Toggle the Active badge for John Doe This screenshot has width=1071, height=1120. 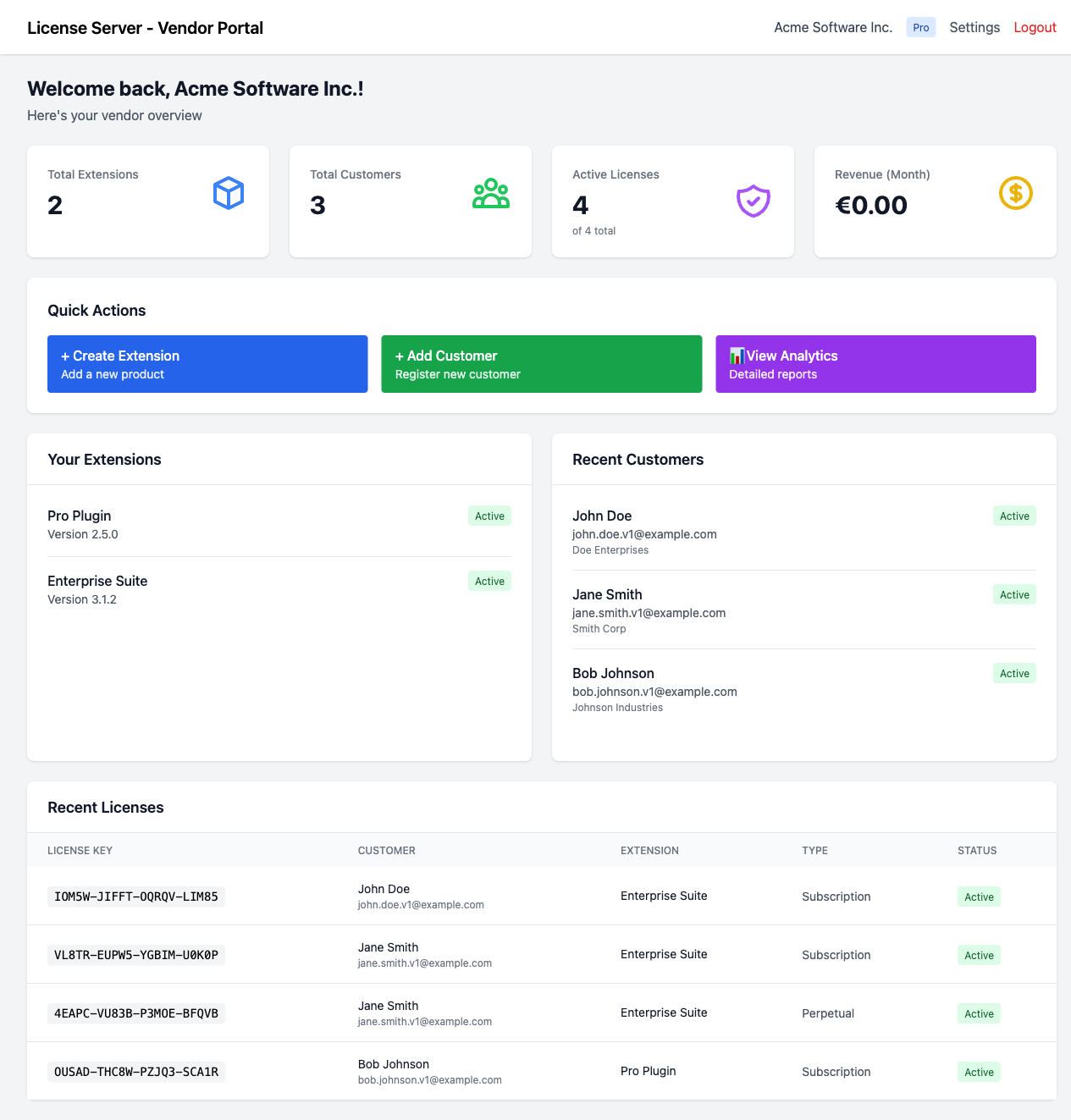point(1013,515)
